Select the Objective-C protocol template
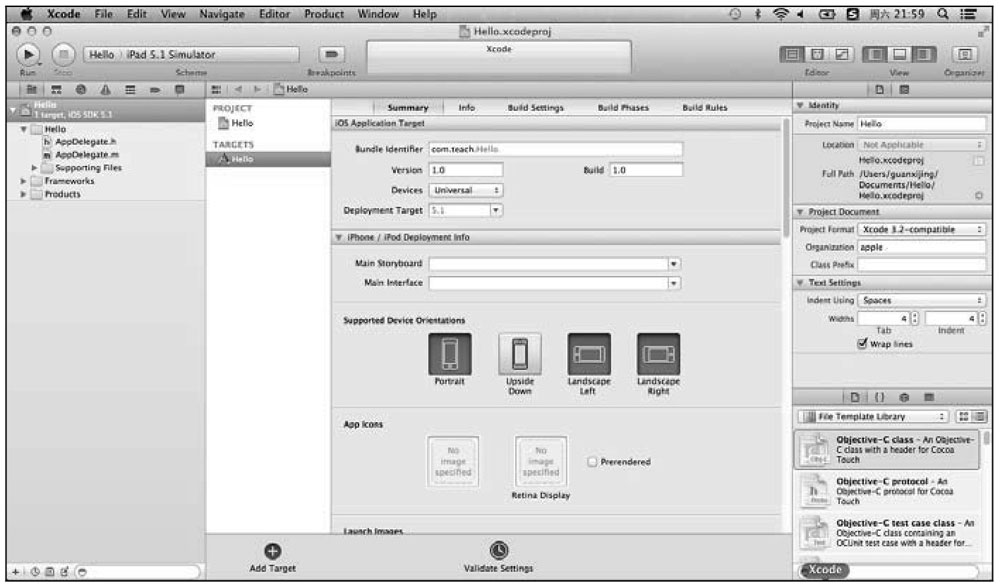 pyautogui.click(x=887, y=491)
